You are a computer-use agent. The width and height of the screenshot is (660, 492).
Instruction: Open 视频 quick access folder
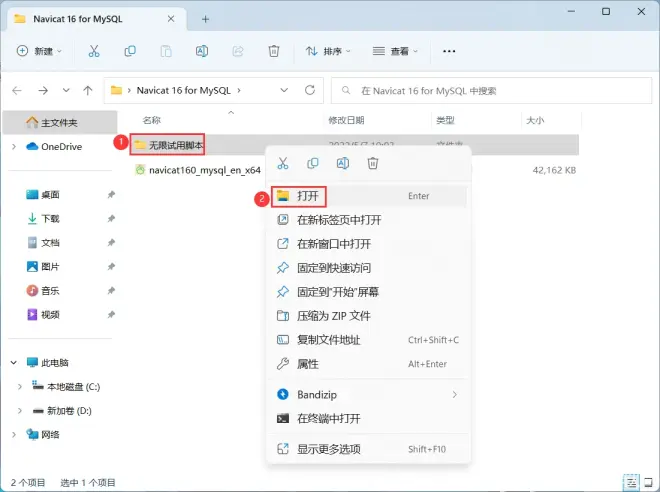(x=43, y=314)
